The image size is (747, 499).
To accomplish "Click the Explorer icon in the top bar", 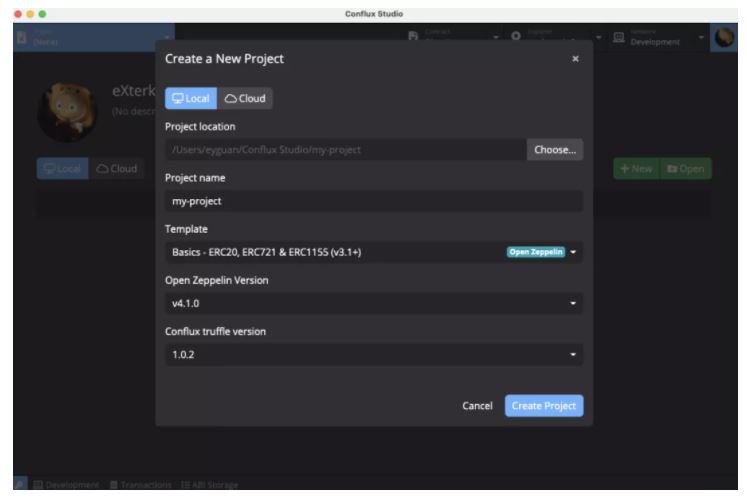I will click(515, 36).
